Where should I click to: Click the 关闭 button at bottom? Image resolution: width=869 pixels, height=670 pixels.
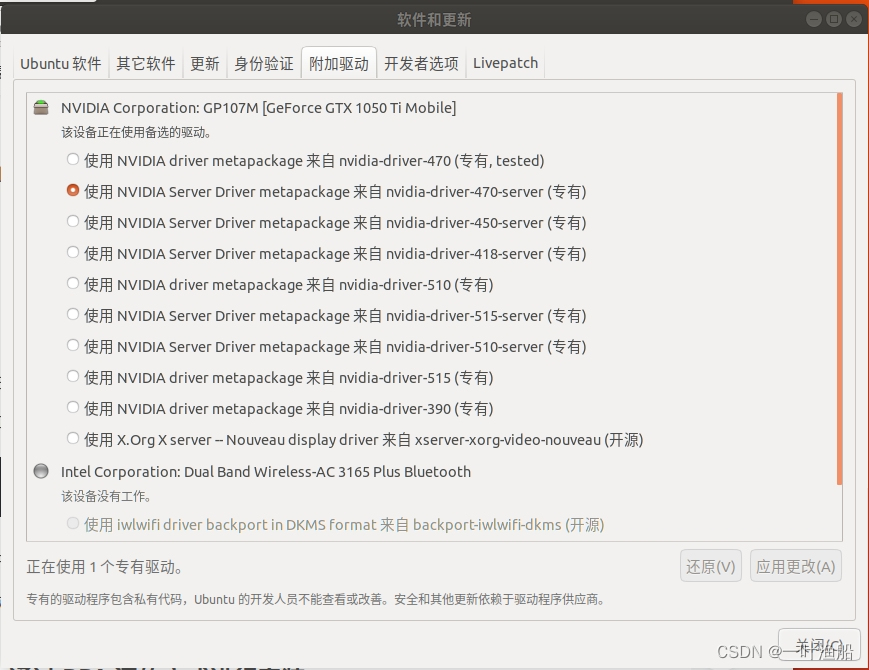[x=819, y=647]
